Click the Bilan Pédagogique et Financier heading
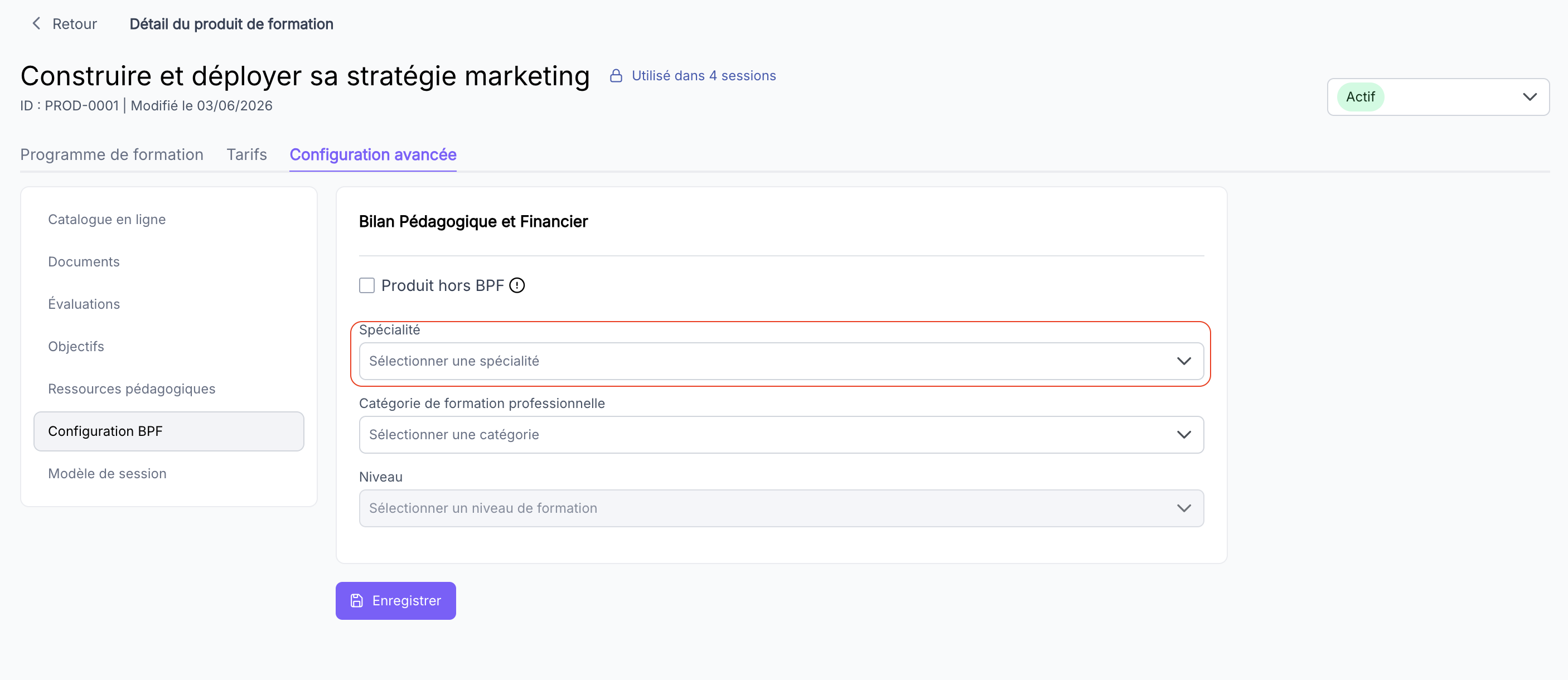1568x680 pixels. pos(473,221)
